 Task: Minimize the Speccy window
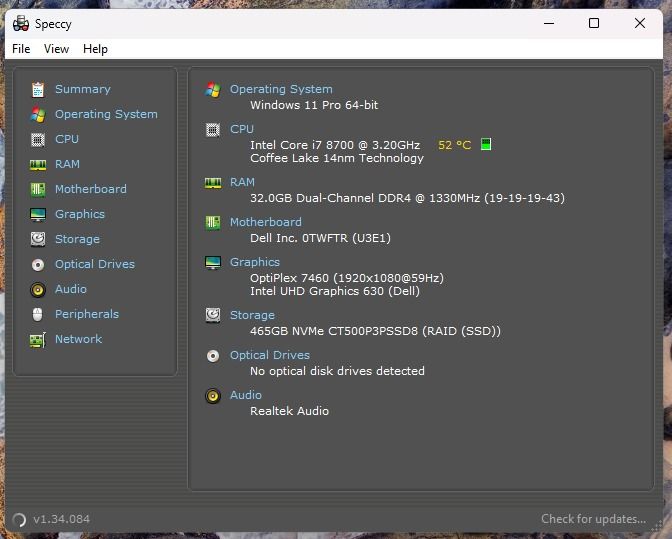click(x=549, y=23)
